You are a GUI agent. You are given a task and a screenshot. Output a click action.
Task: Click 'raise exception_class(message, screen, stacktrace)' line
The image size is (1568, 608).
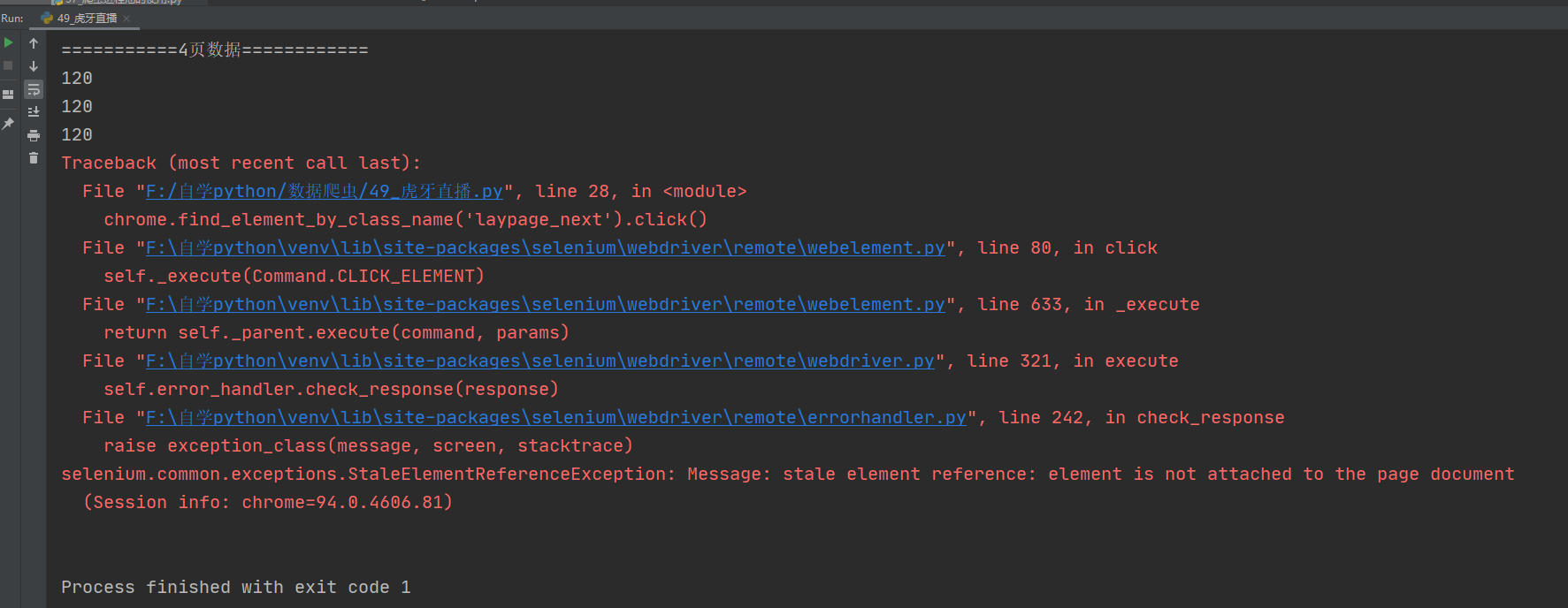pos(368,446)
